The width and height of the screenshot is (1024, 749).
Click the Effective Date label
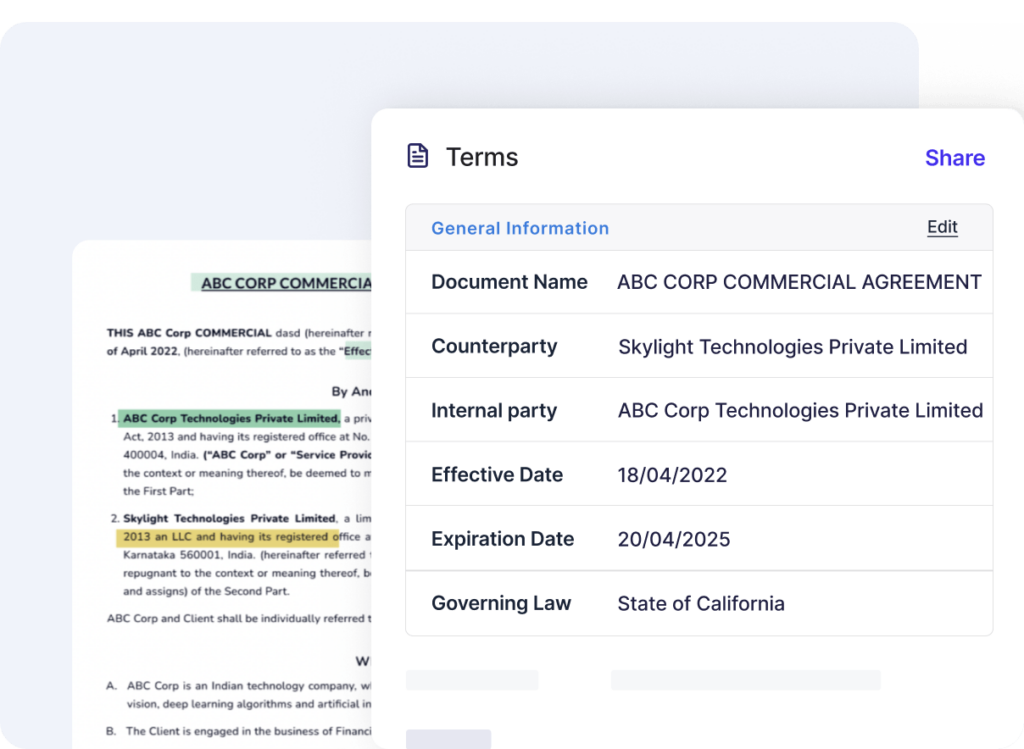click(x=497, y=474)
